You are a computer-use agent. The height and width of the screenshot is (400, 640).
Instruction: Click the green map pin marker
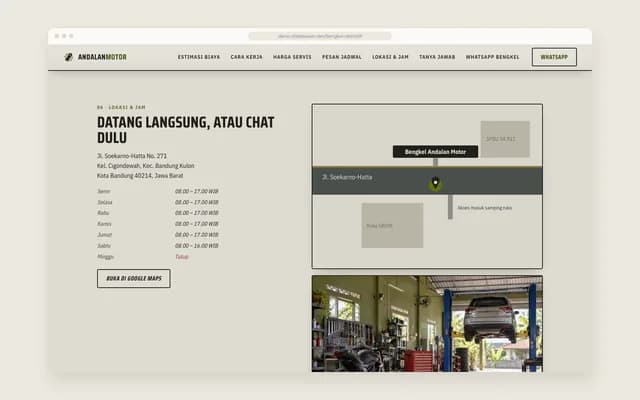tap(436, 184)
